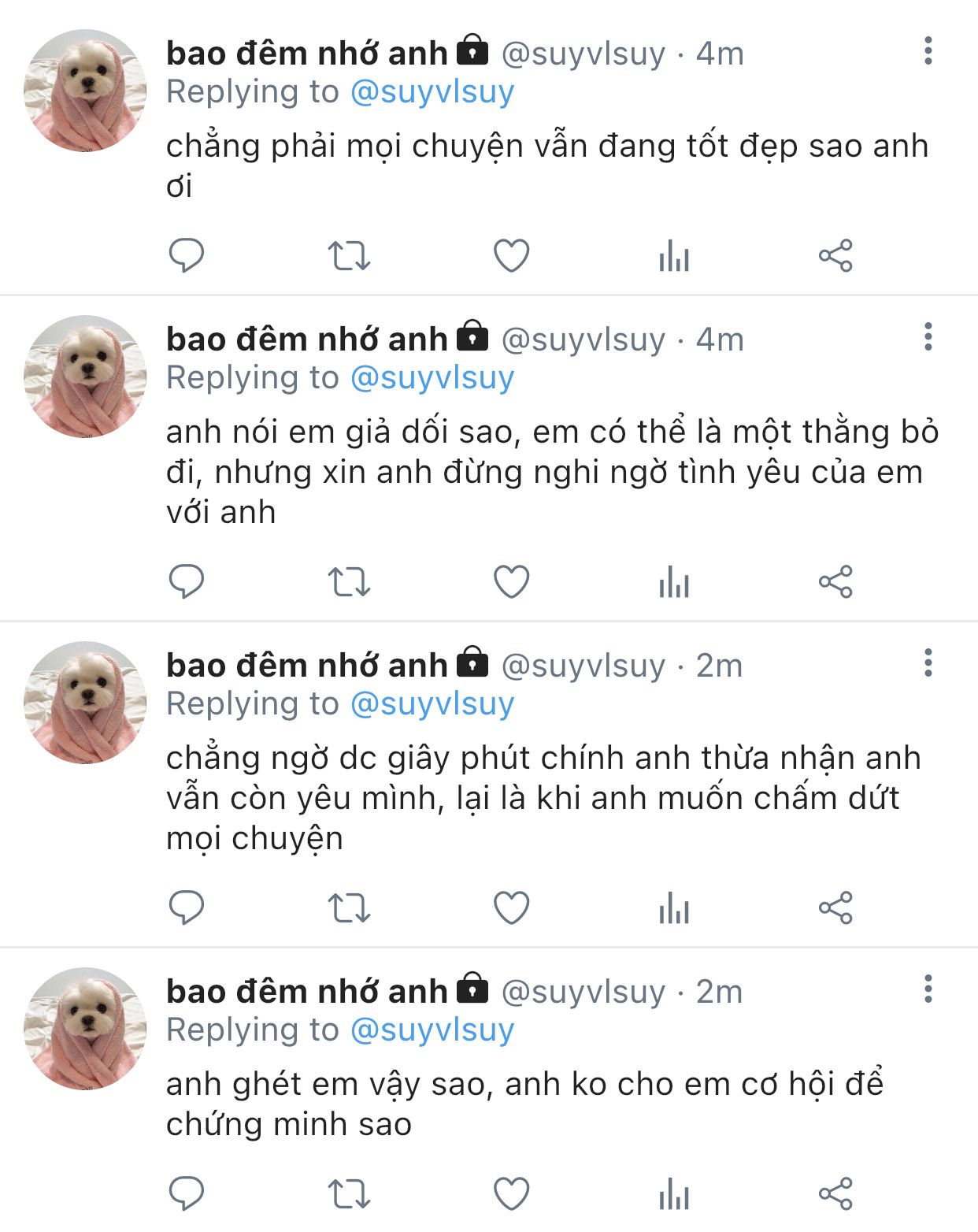This screenshot has width=978, height=1232.
Task: Open more options on 'chẳng ngờ dc giây phút' tweet
Action: 928,662
